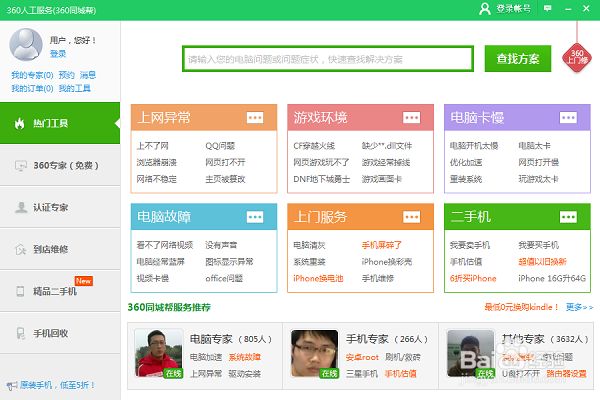Open the 预约 link
The width and height of the screenshot is (600, 400).
(67, 75)
